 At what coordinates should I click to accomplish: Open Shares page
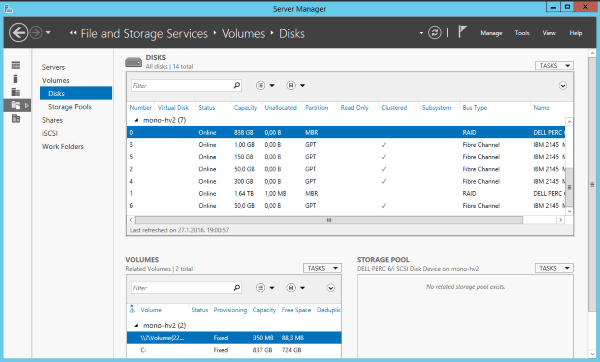coord(52,120)
